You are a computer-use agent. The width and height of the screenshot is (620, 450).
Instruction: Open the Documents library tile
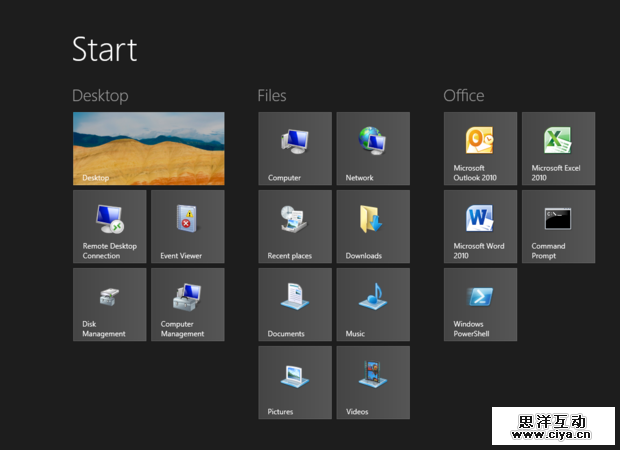click(x=295, y=304)
